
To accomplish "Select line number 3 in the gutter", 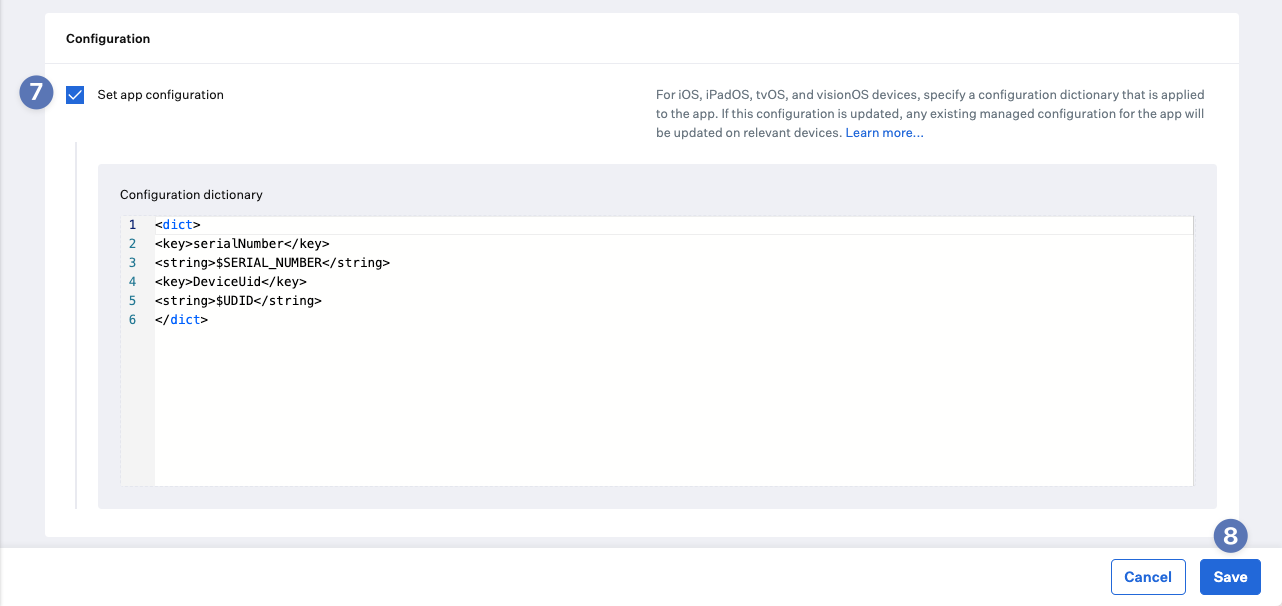I will point(132,263).
